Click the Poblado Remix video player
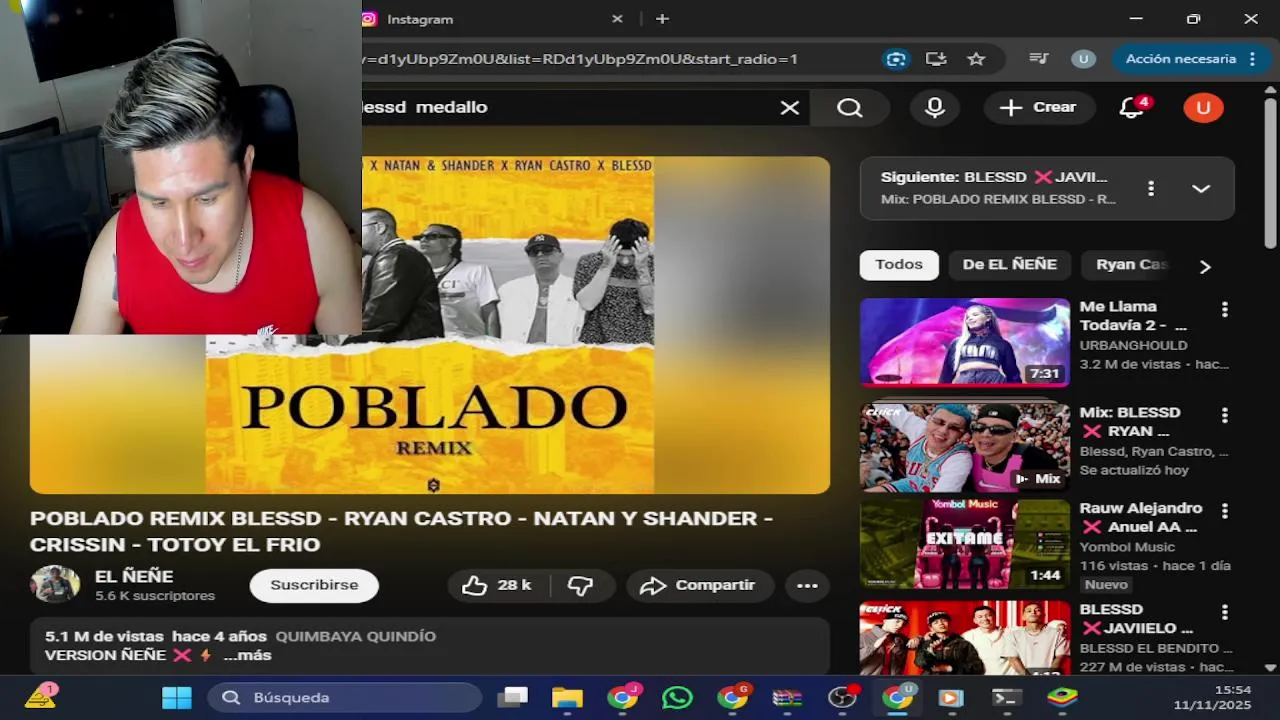 pyautogui.click(x=430, y=325)
